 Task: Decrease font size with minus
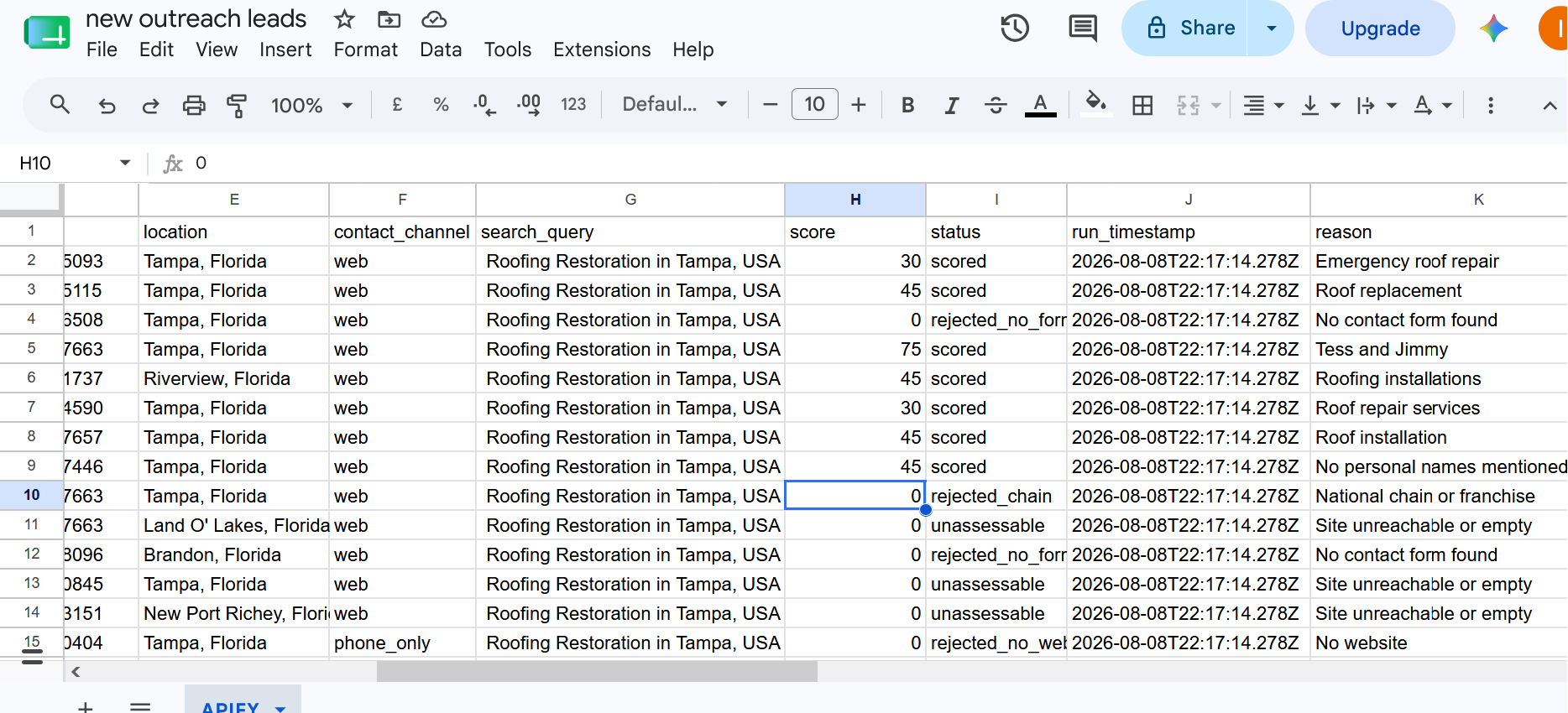(770, 105)
